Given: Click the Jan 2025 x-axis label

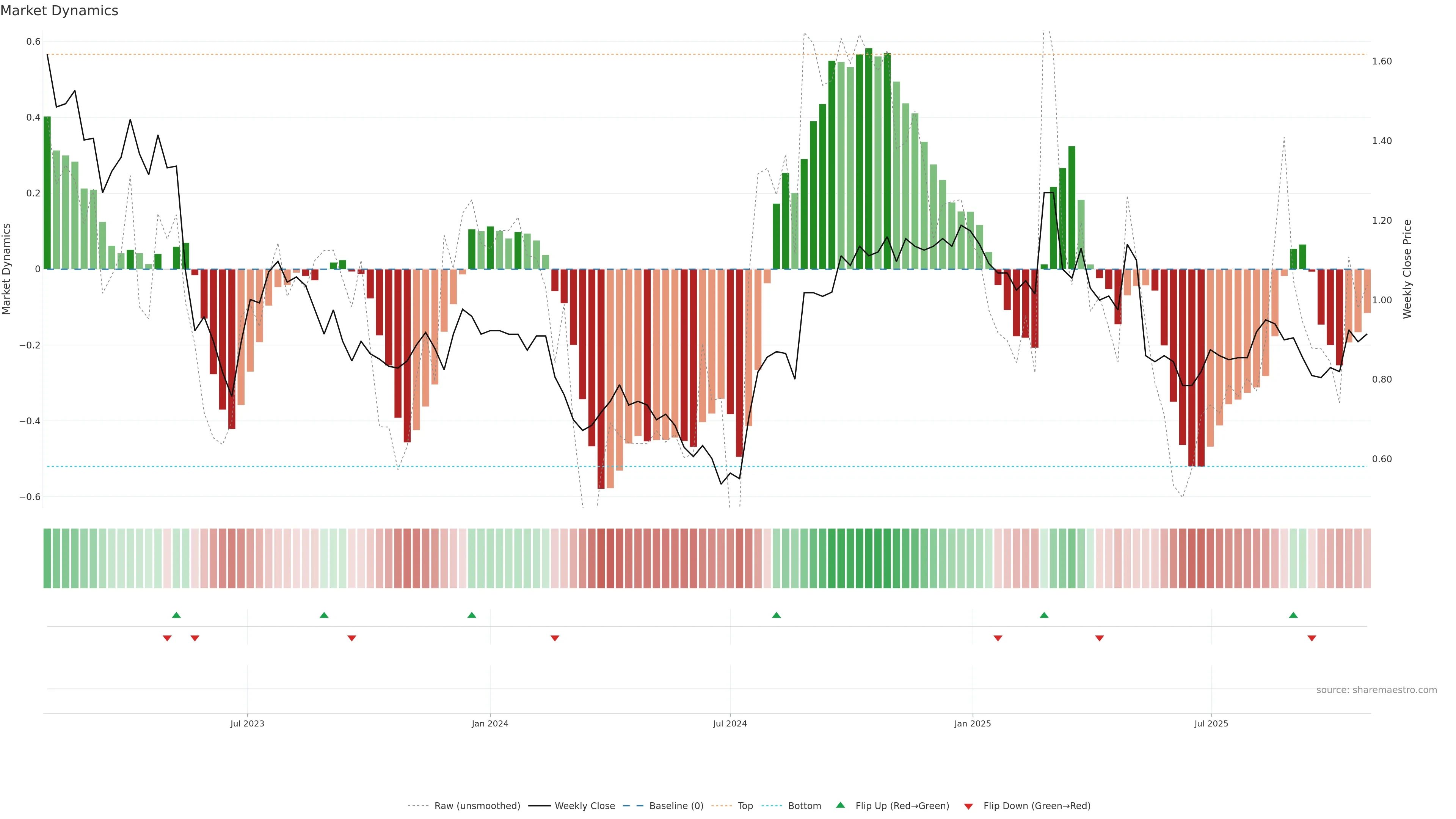Looking at the screenshot, I should [x=972, y=723].
